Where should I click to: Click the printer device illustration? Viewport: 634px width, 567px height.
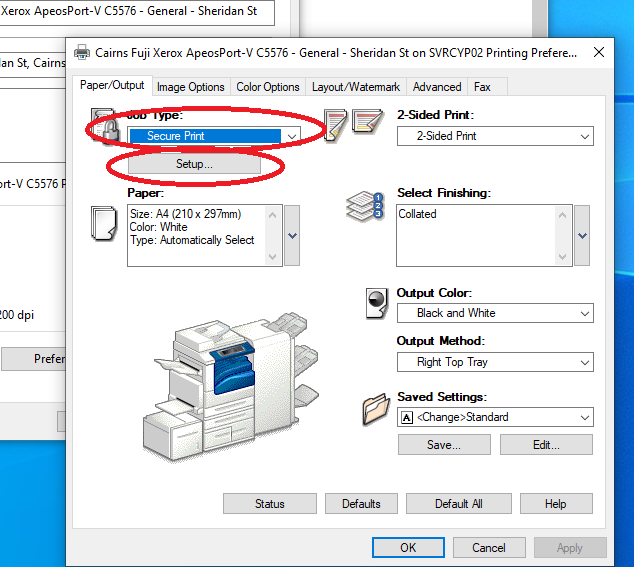[231, 386]
